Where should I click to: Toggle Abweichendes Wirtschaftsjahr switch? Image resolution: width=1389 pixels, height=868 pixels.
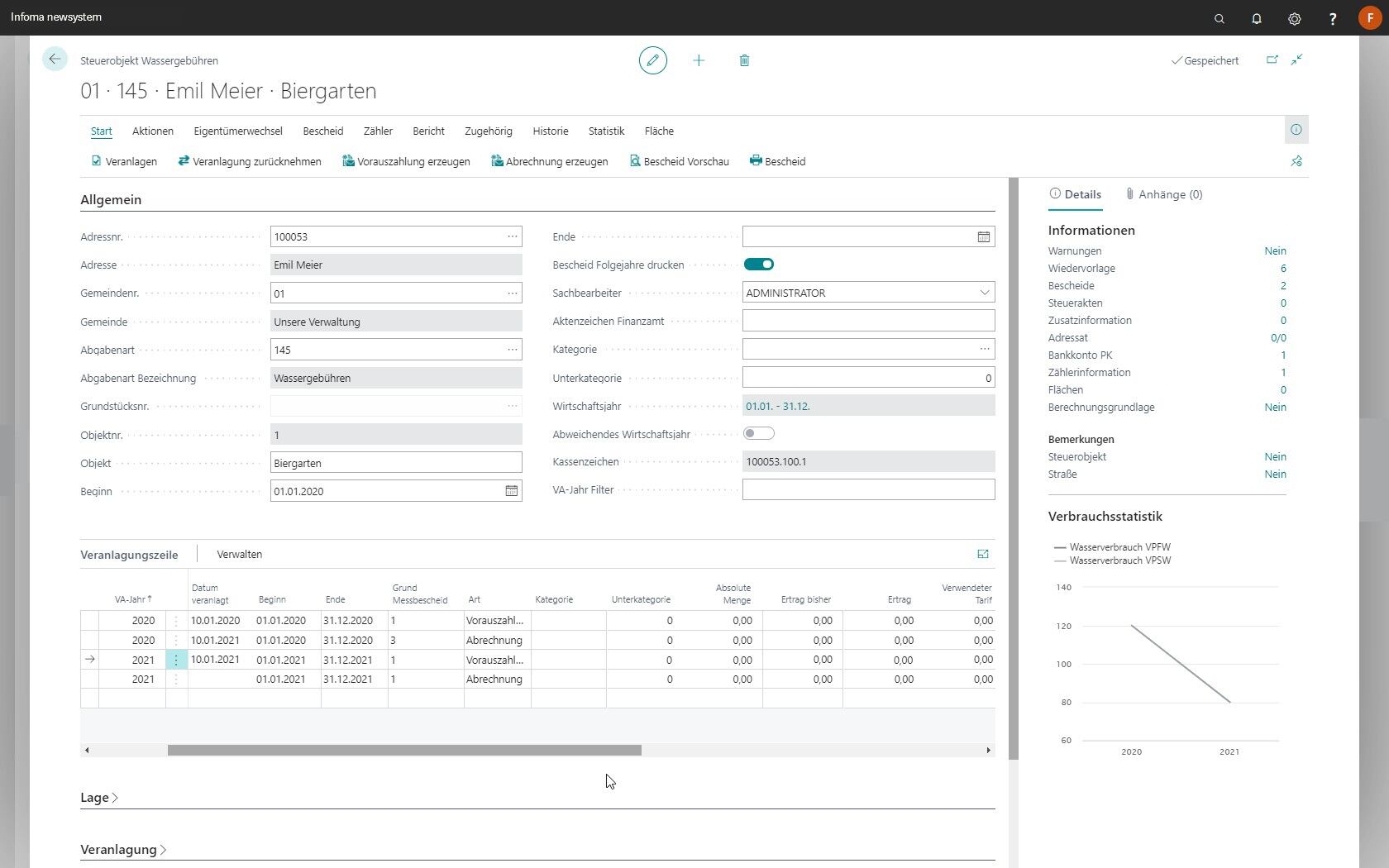coord(758,434)
